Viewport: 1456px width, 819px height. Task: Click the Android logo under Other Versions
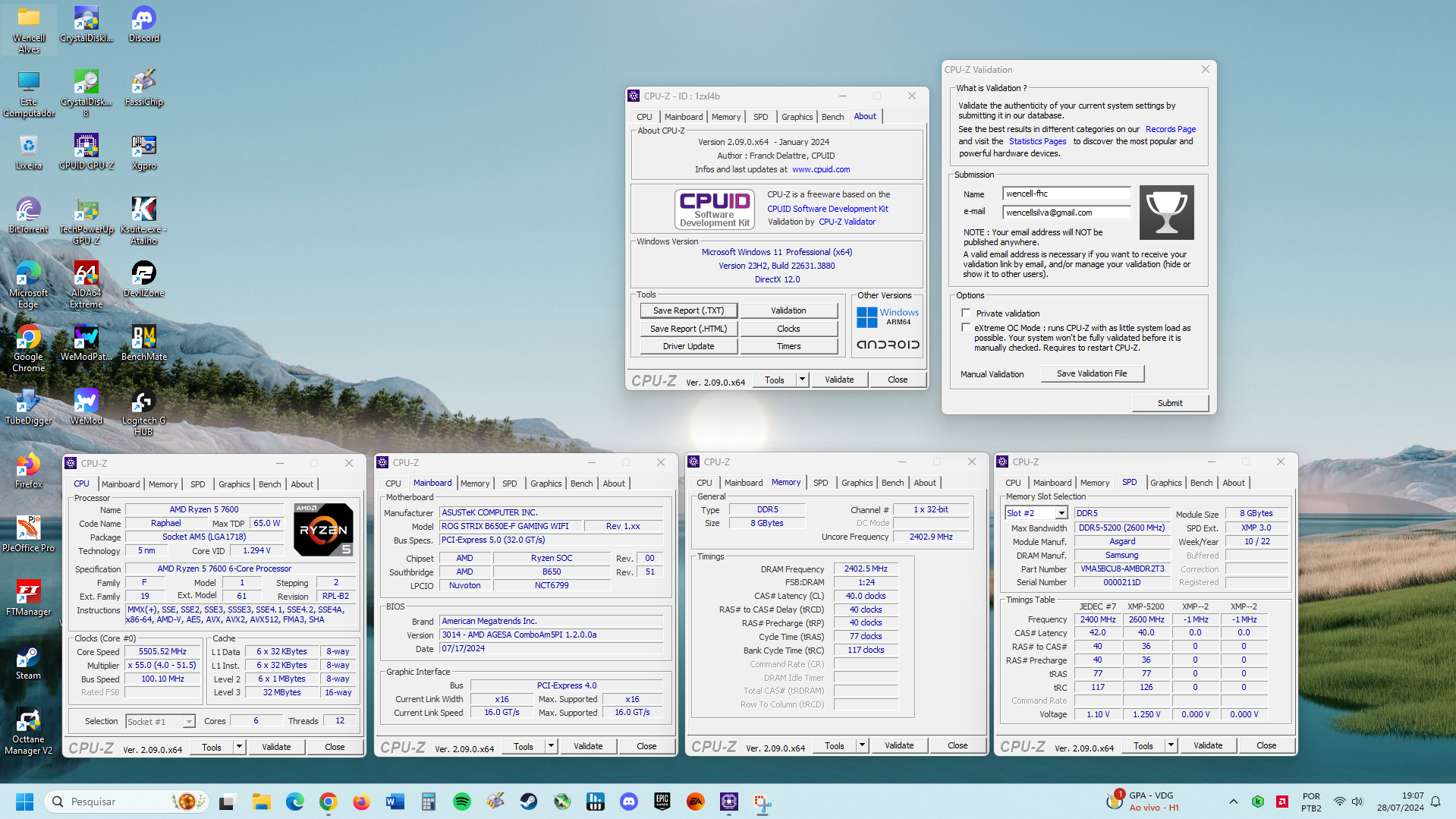887,345
